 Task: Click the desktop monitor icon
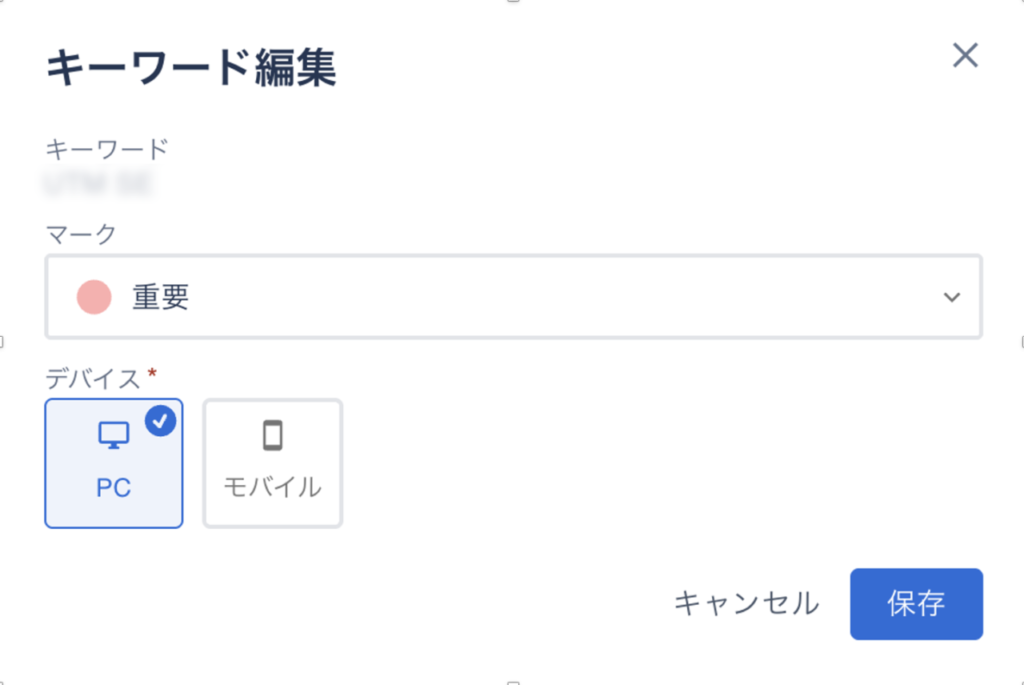pyautogui.click(x=114, y=435)
